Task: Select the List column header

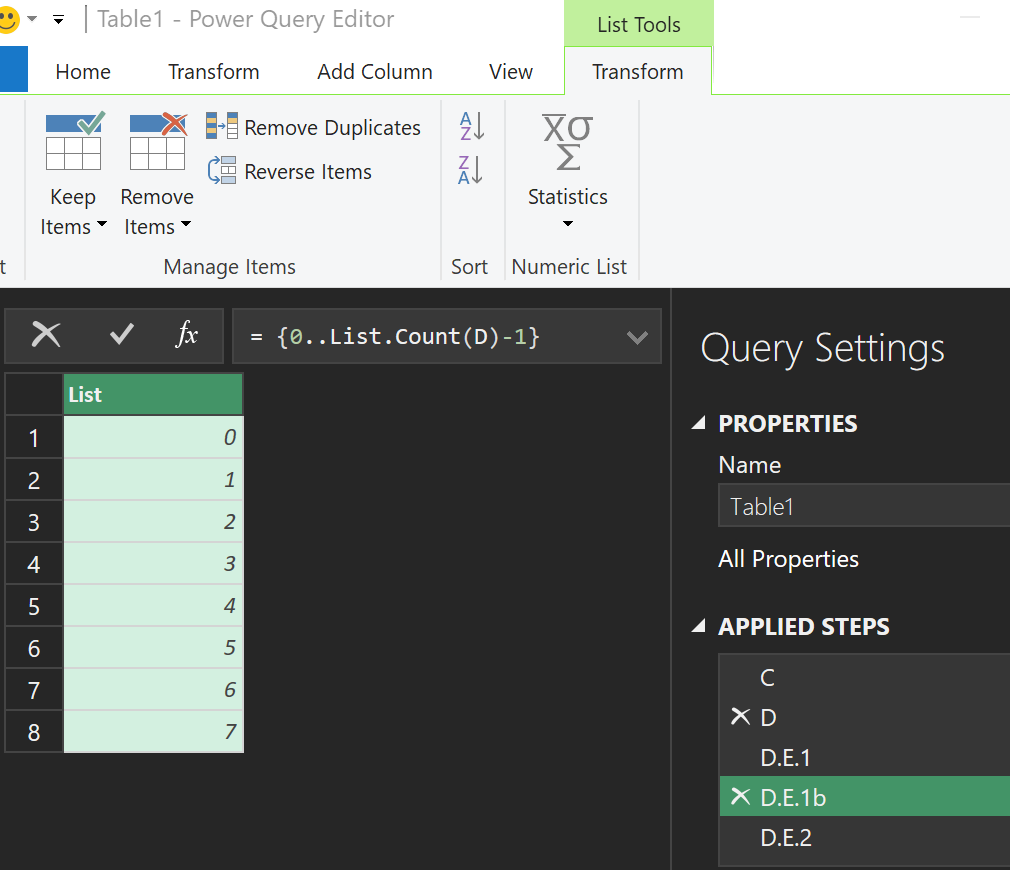Action: pos(153,394)
